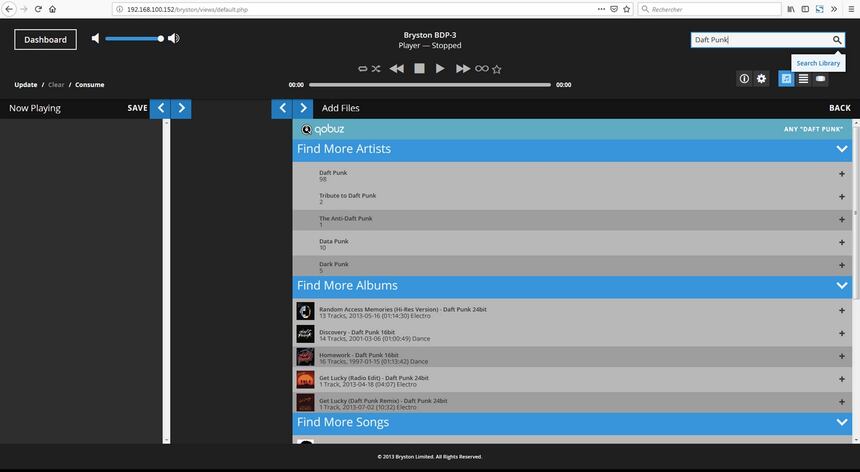Open the browser library icon

(790, 9)
